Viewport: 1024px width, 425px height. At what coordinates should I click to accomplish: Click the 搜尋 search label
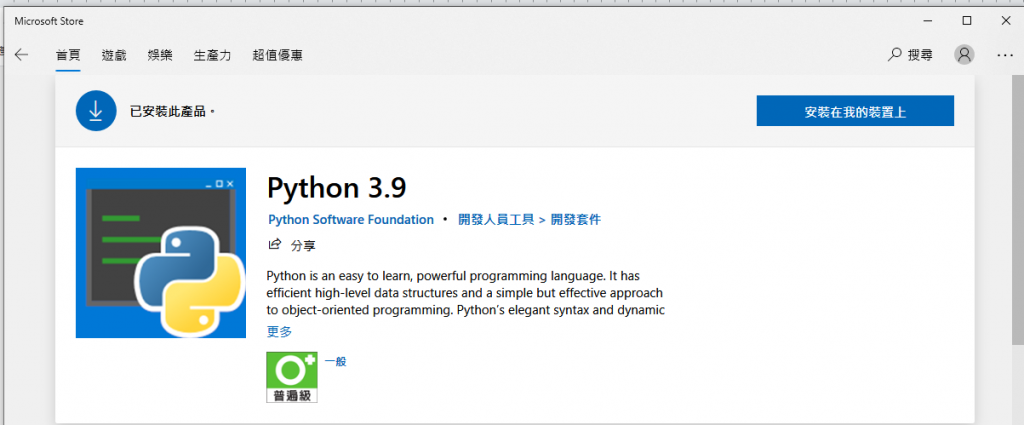[x=920, y=55]
